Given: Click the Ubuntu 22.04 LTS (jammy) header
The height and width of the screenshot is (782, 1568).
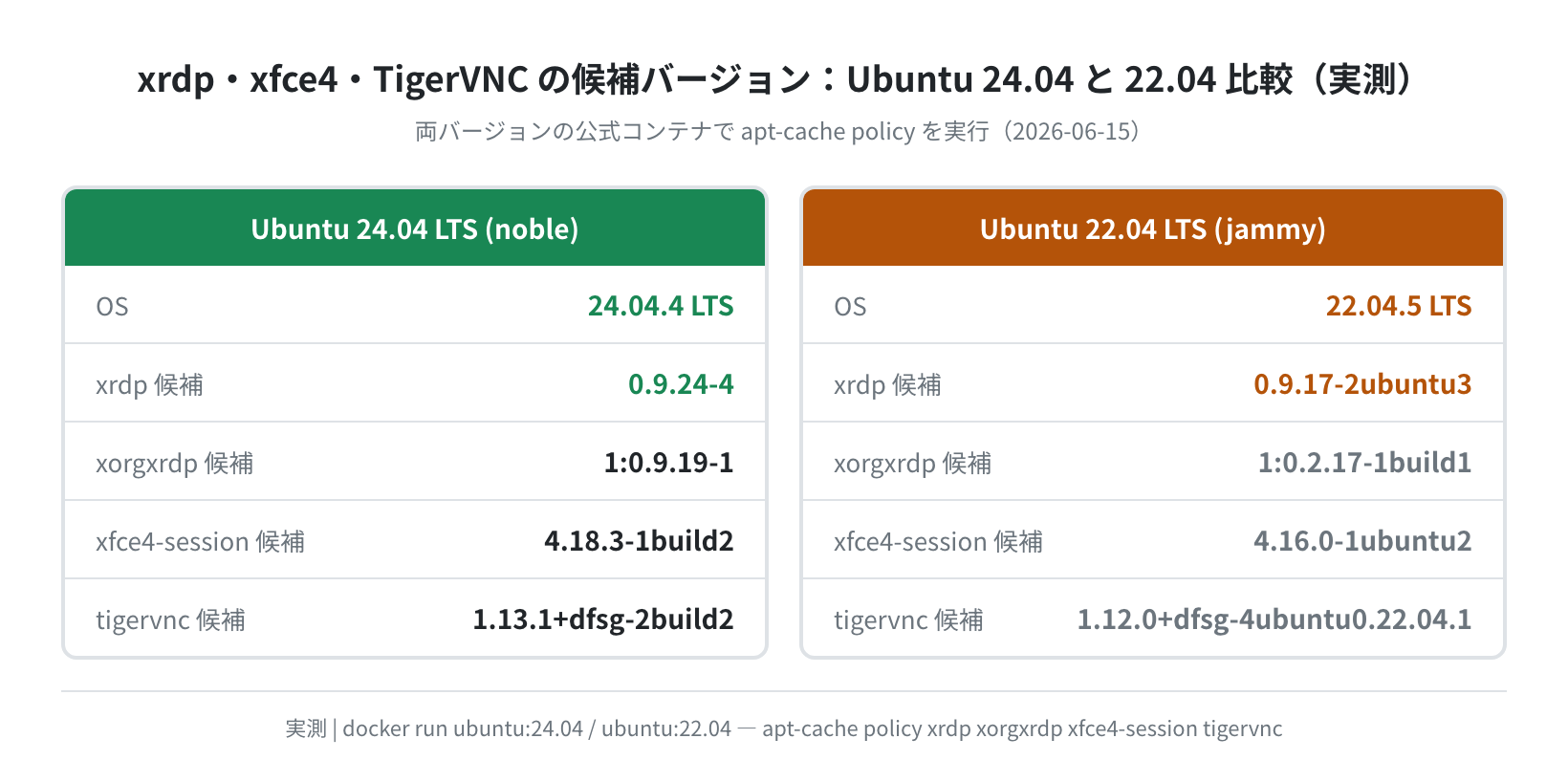Looking at the screenshot, I should tap(1153, 228).
